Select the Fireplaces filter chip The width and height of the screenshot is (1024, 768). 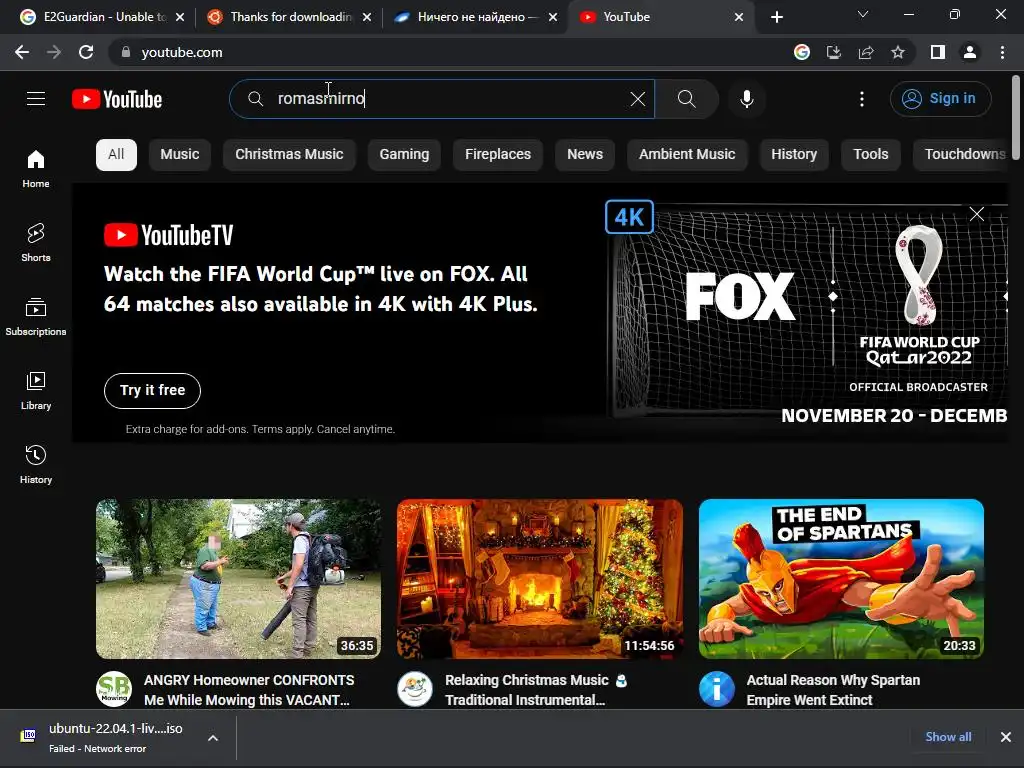coord(498,155)
